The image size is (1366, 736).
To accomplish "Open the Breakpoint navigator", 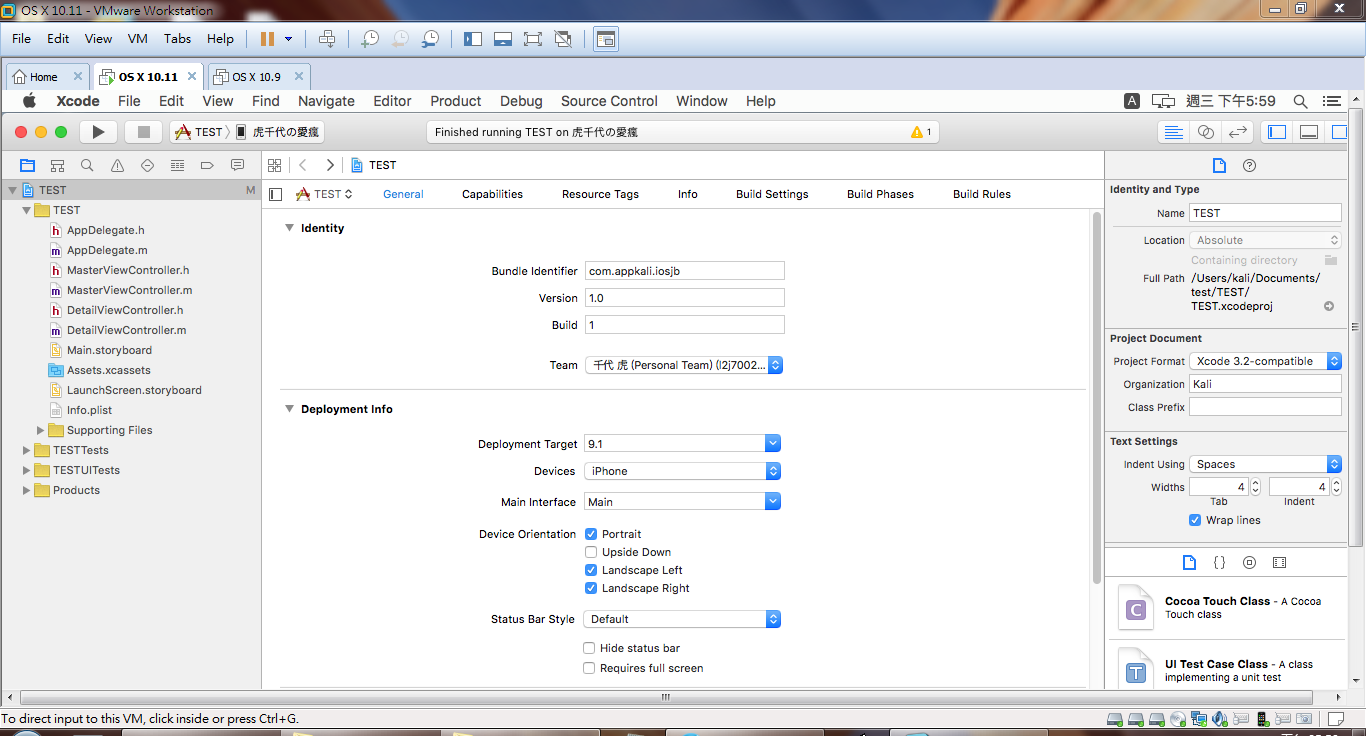I will 207,165.
